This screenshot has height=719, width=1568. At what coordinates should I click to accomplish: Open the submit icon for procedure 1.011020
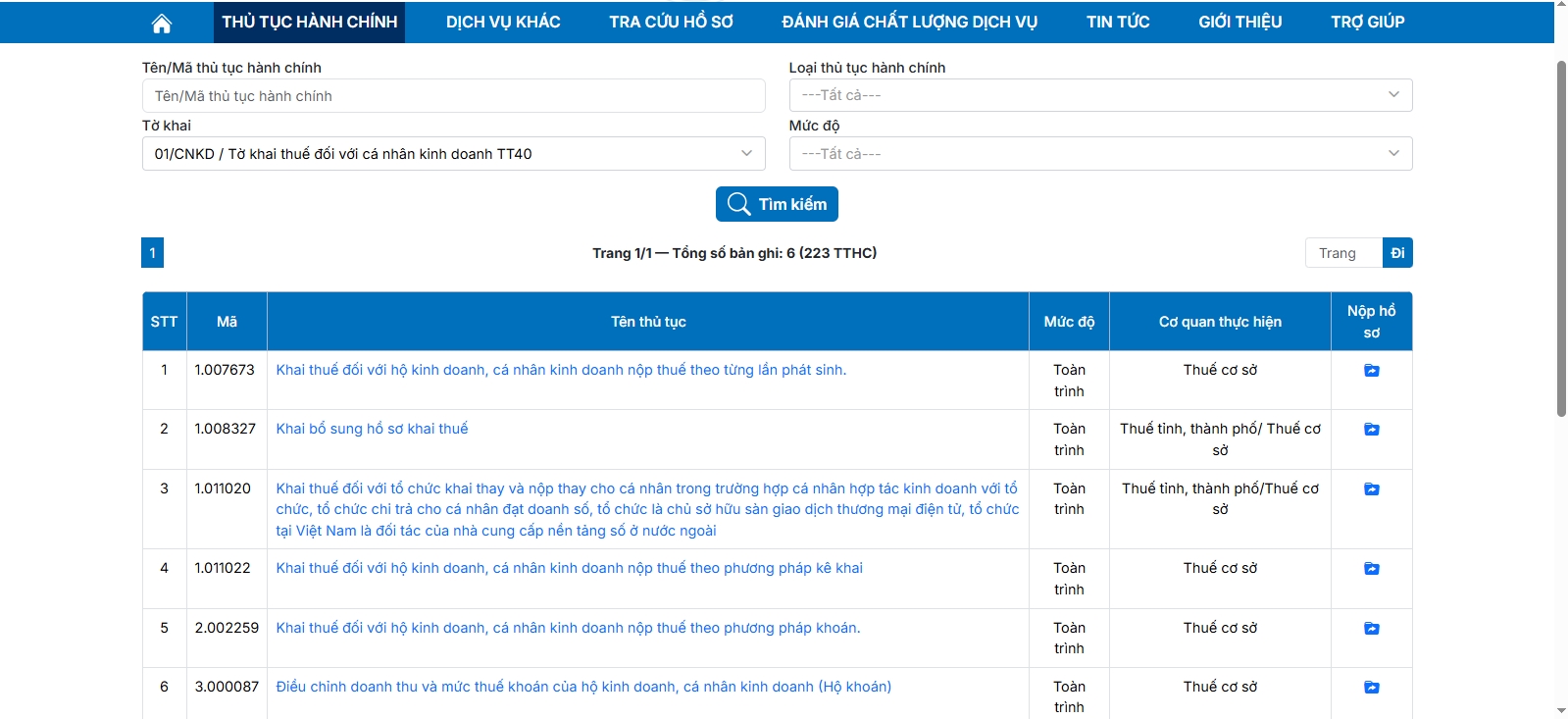[x=1371, y=489]
